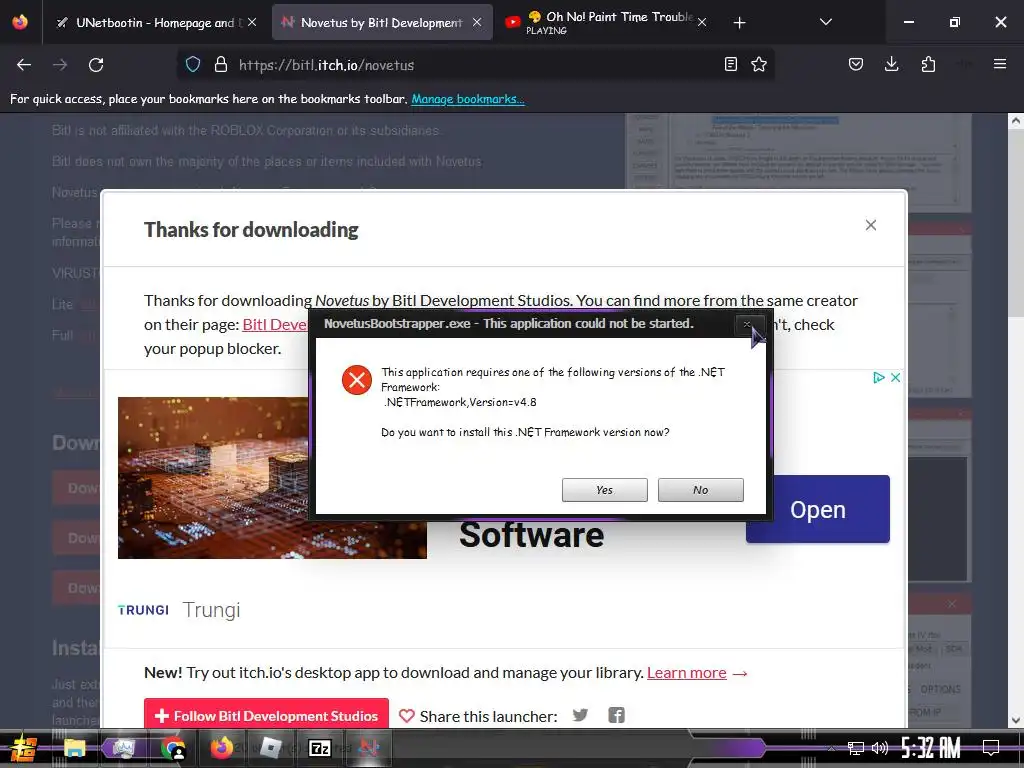Screen dimensions: 1024x768
Task: Click the Trungi advertiser name
Action: (212, 609)
